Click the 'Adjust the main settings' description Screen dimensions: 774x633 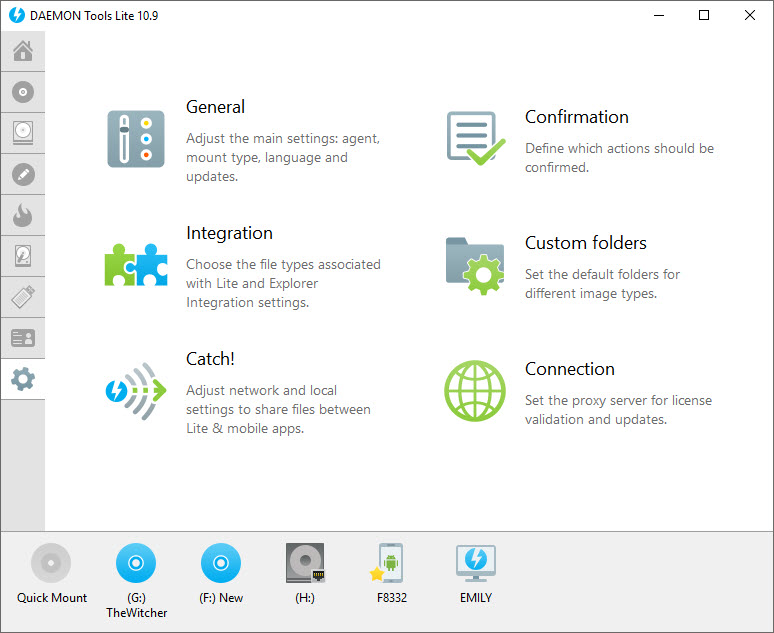point(283,157)
